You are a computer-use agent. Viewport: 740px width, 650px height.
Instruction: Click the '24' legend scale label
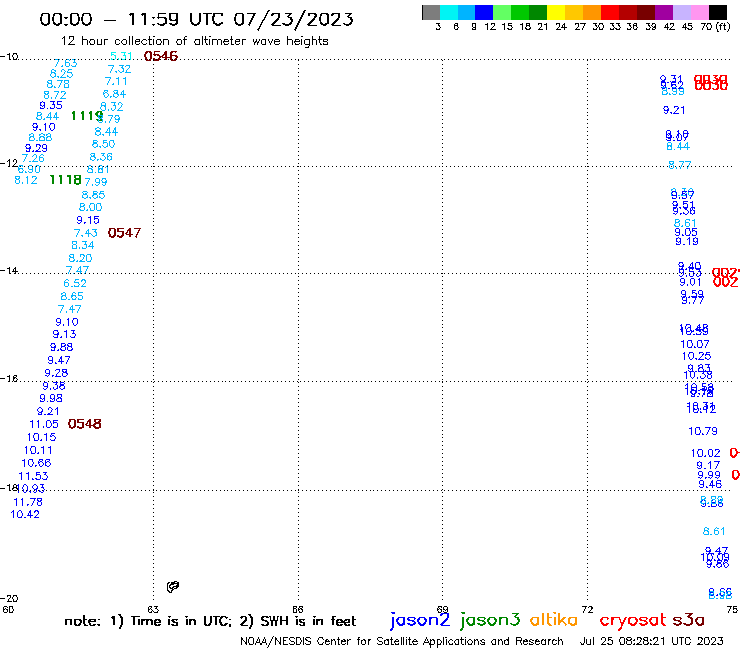(561, 27)
